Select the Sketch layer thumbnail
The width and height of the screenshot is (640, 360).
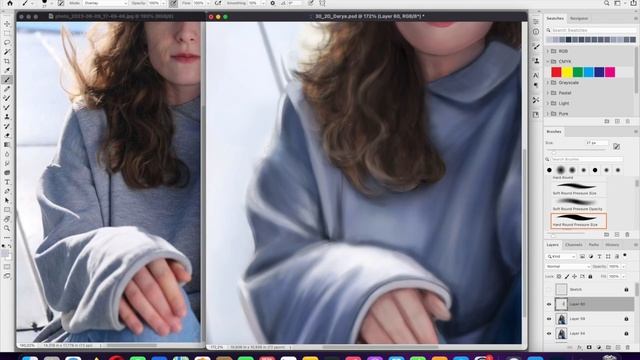point(562,289)
